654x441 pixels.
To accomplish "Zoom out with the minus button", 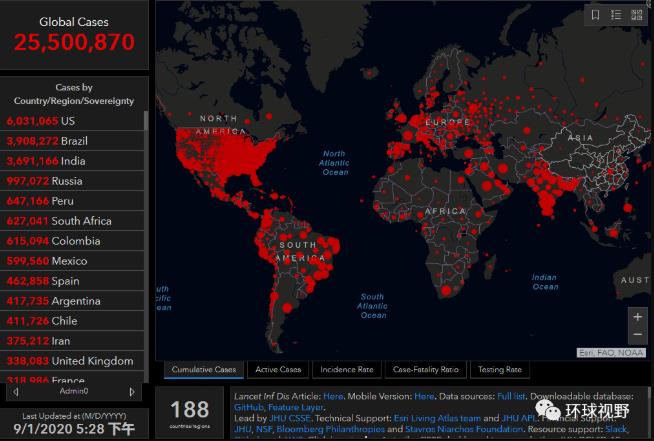I will pyautogui.click(x=637, y=334).
